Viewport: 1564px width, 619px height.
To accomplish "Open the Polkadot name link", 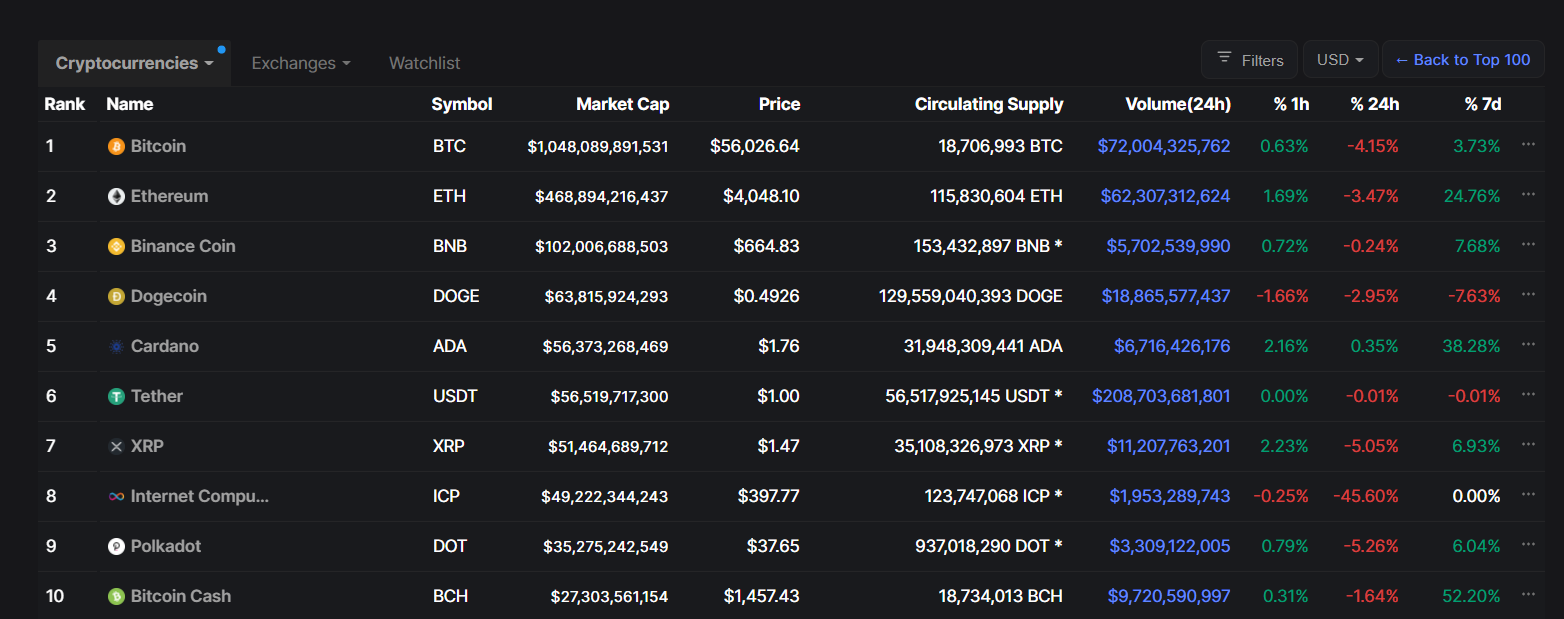I will [x=166, y=546].
